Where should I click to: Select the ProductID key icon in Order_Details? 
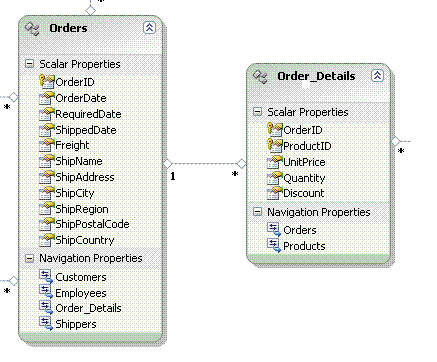pos(274,145)
